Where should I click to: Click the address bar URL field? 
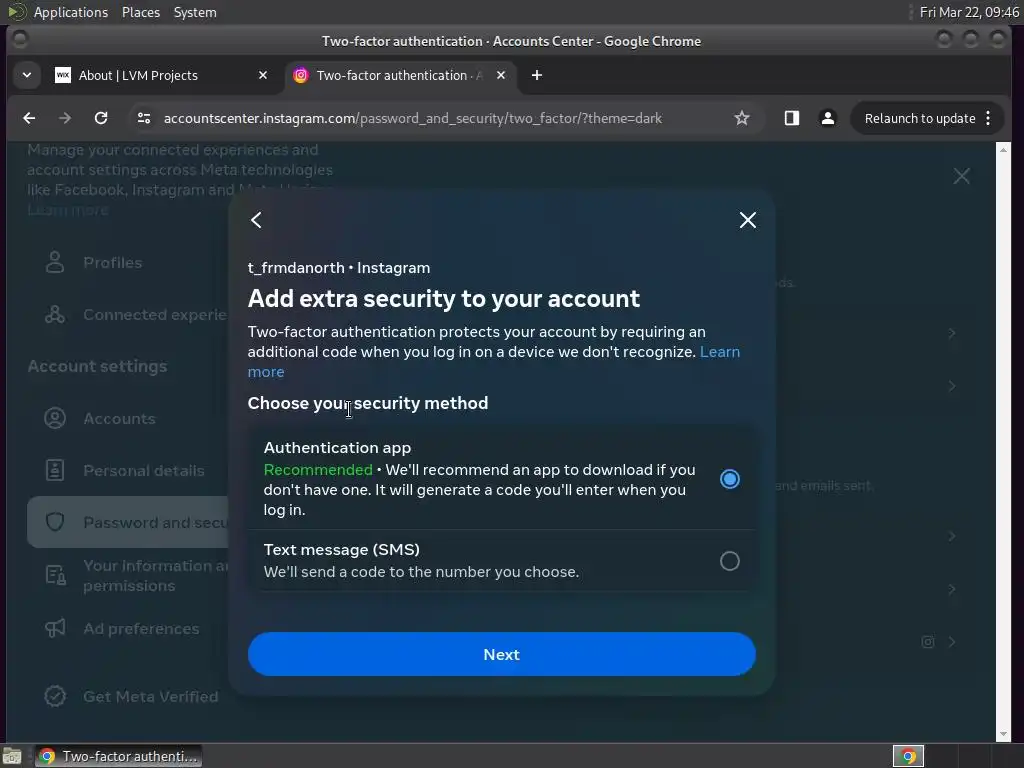413,118
